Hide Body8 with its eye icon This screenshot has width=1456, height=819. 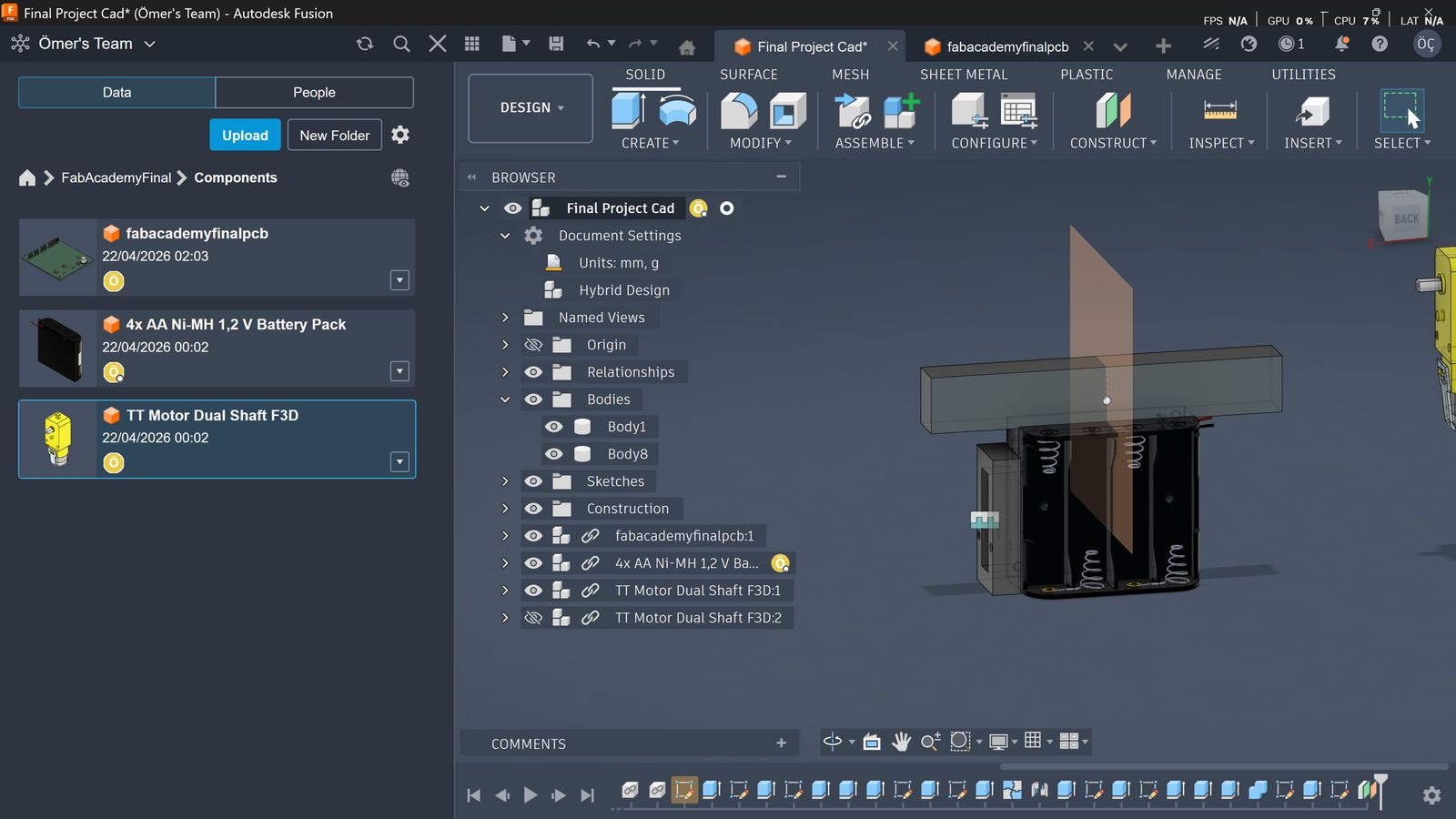click(553, 454)
